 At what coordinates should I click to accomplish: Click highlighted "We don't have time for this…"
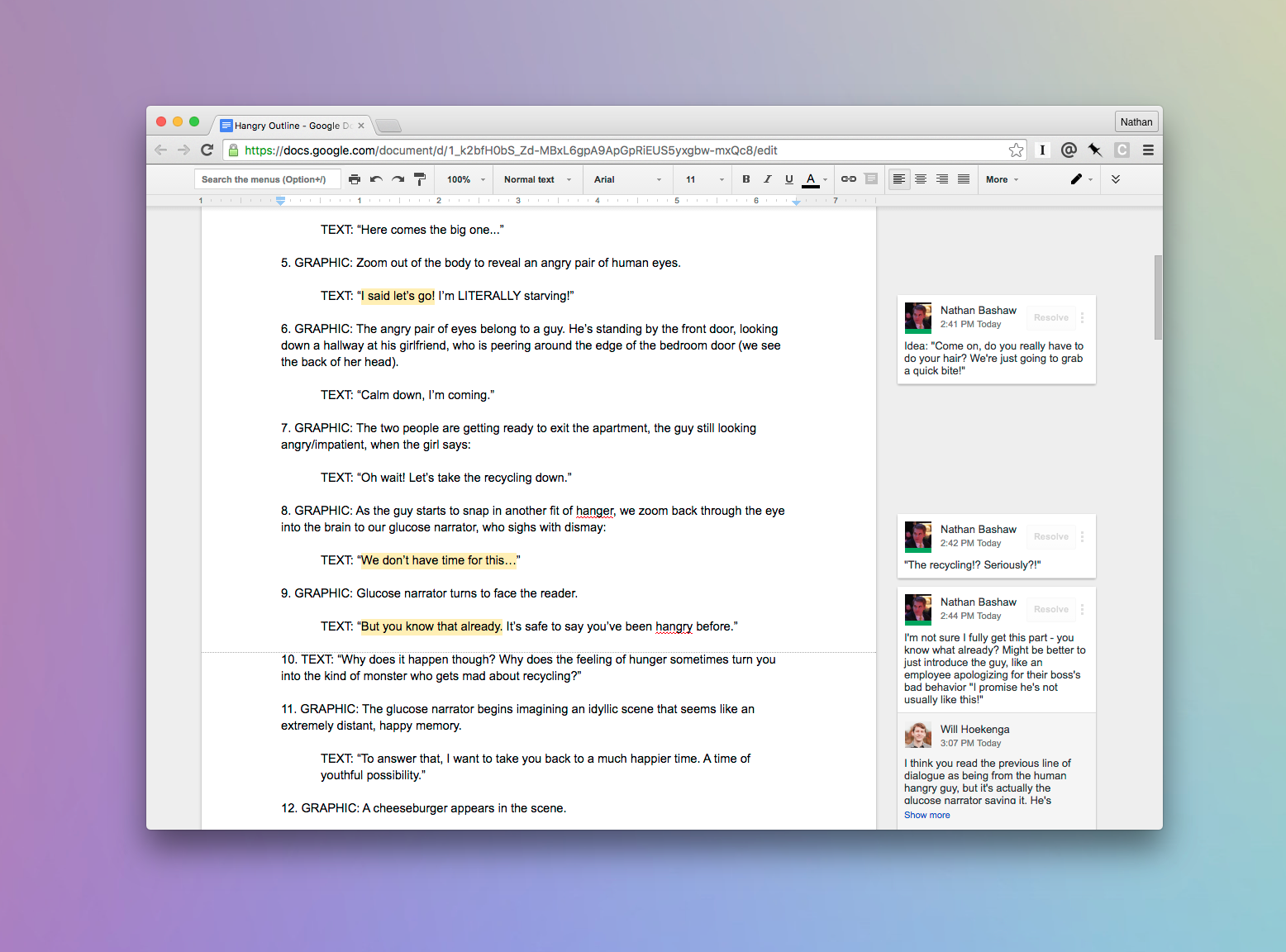tap(439, 560)
